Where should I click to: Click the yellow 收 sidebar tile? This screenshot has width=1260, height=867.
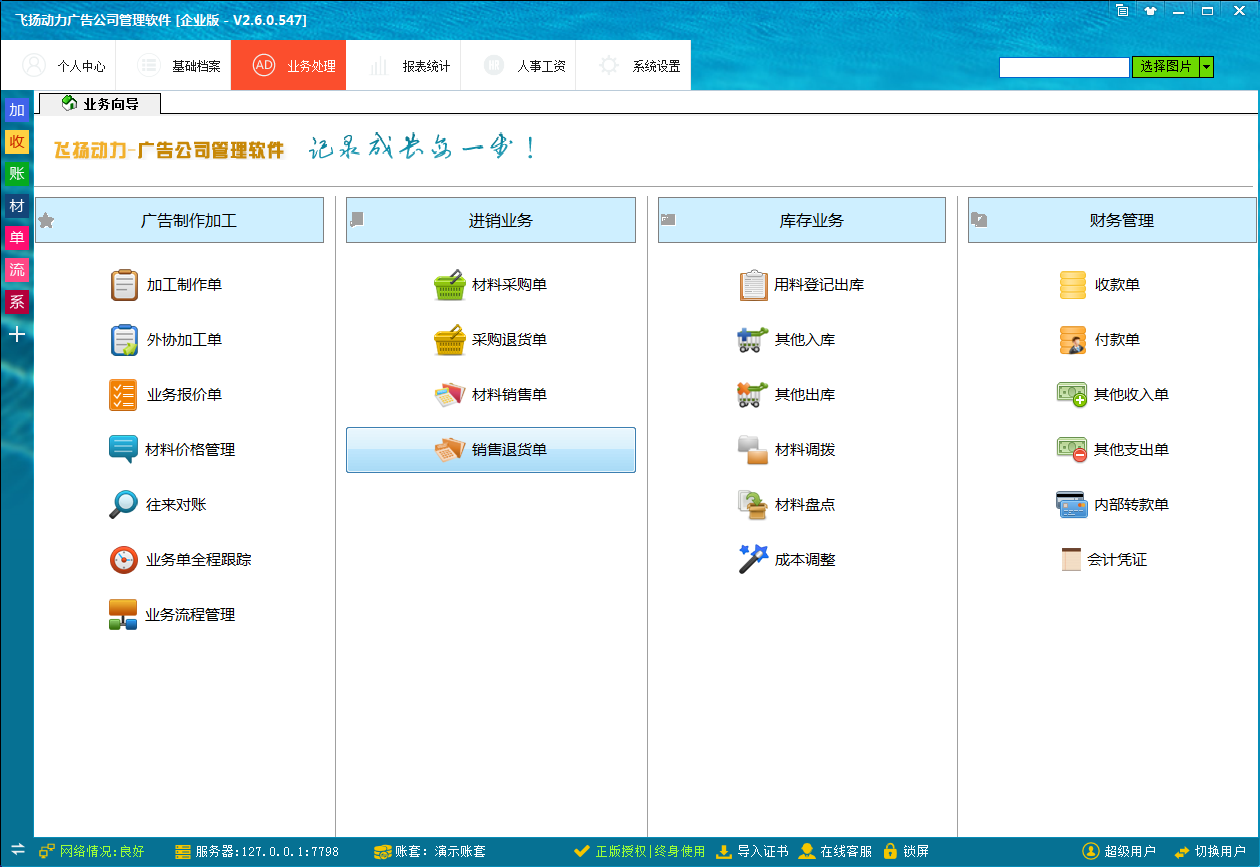(x=17, y=142)
